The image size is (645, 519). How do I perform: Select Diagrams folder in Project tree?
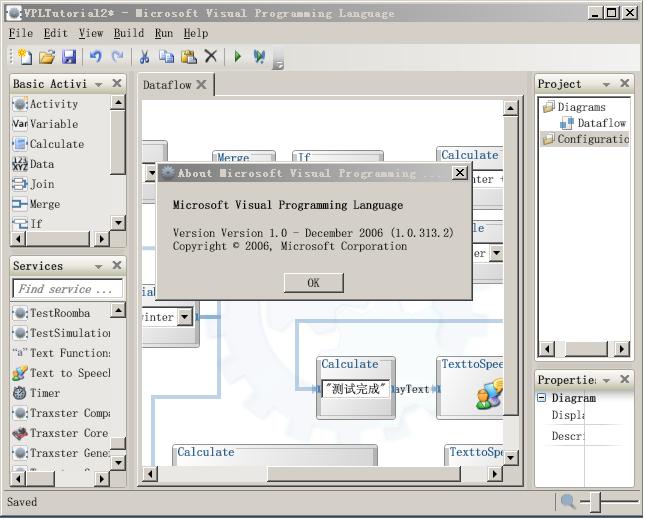(575, 107)
